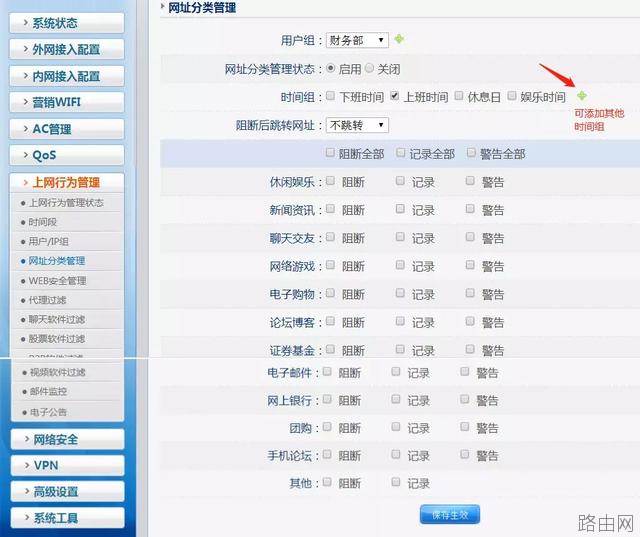Click the green plus icon beside 用户组

click(399, 39)
